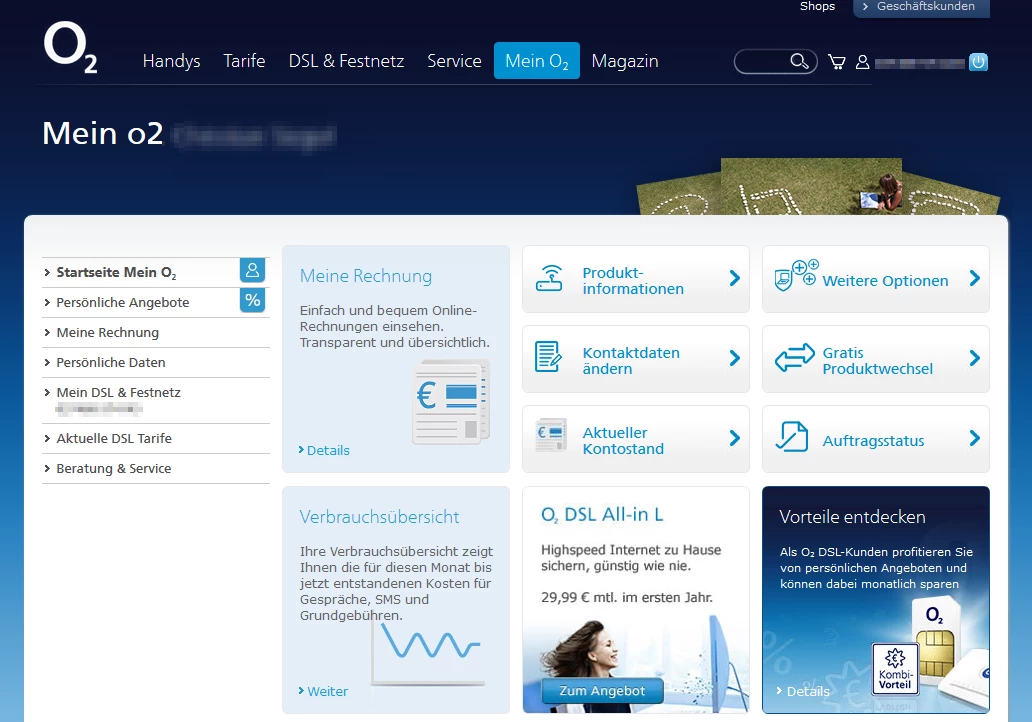This screenshot has height=722, width=1032.
Task: Click the Kombi-Vorteil badge
Action: tap(895, 669)
